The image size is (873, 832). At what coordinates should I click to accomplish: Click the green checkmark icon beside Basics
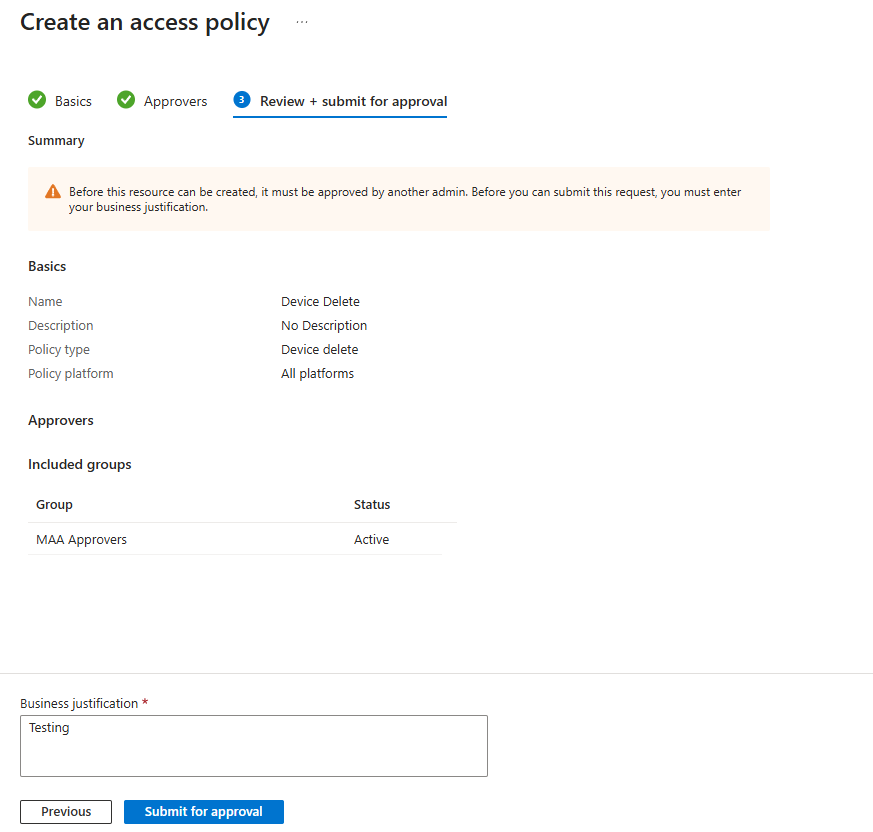tap(37, 100)
